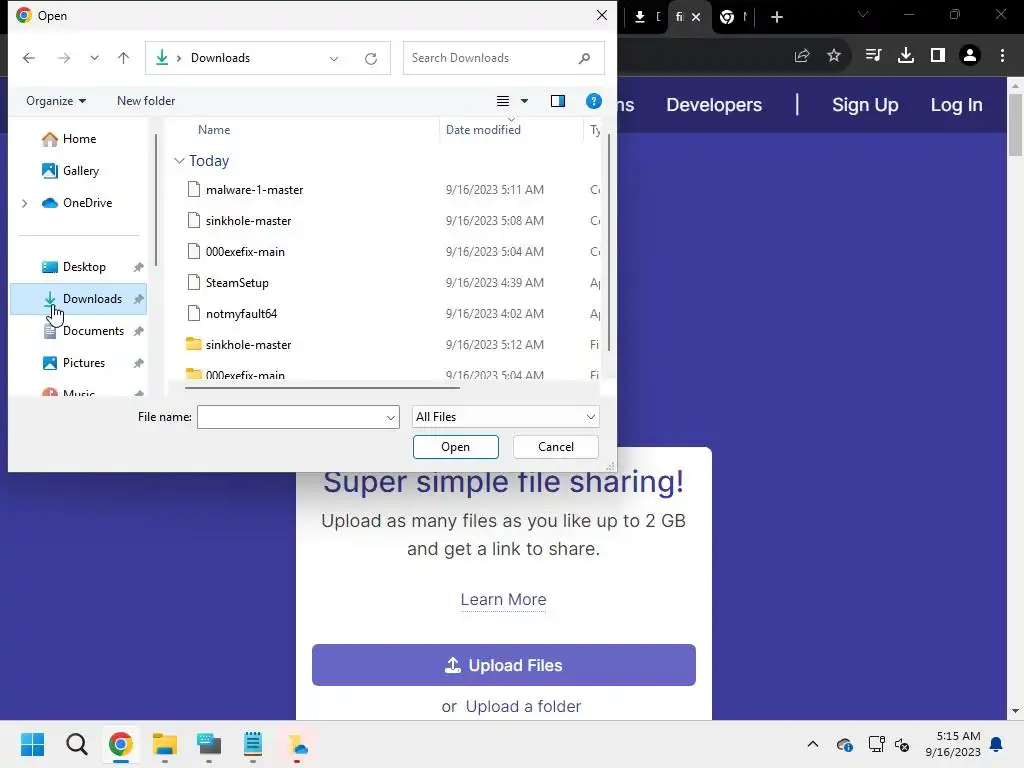Image resolution: width=1024 pixels, height=768 pixels.
Task: Click New folder in the dialog toolbar
Action: [x=146, y=101]
